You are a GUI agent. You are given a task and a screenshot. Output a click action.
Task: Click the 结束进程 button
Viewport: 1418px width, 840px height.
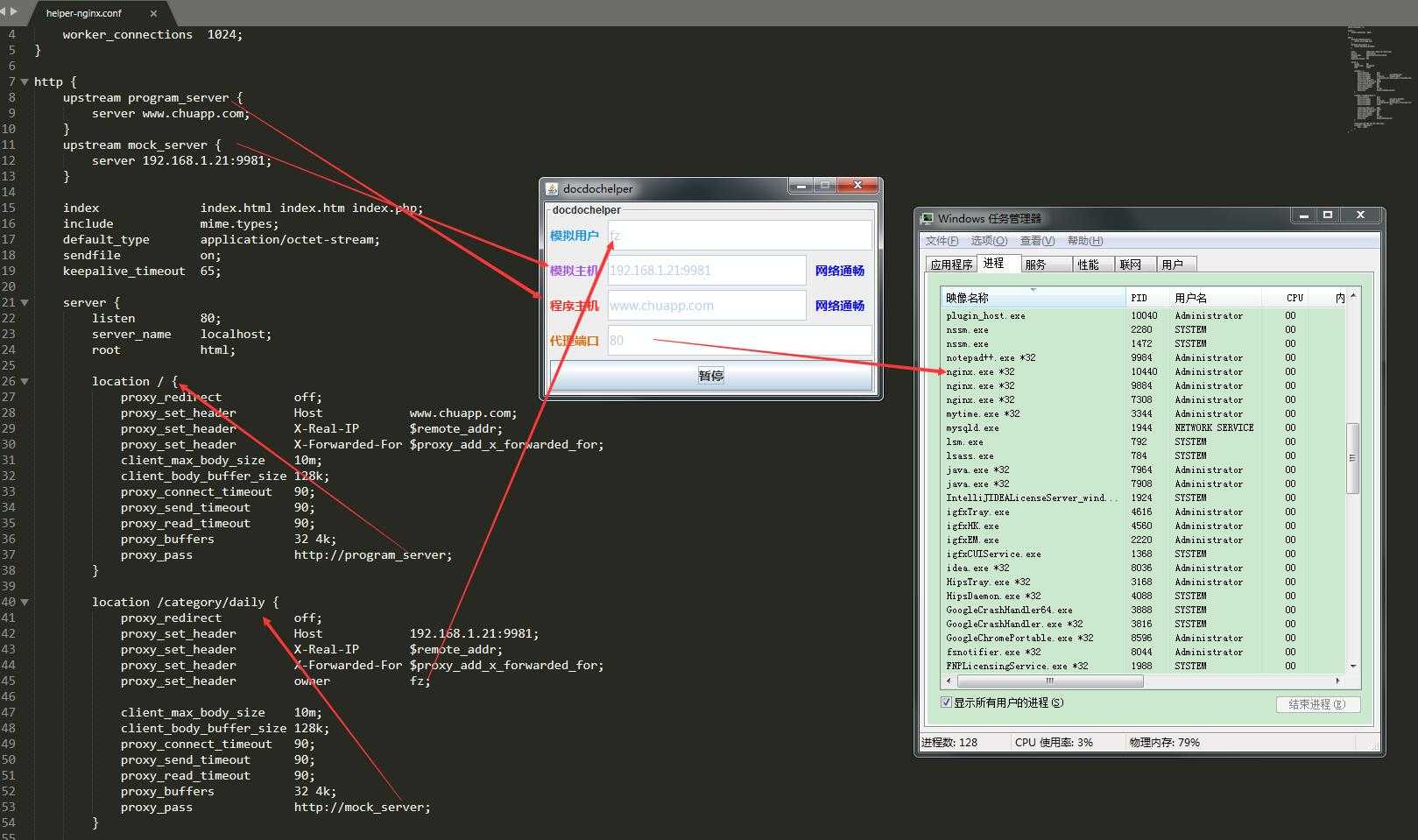point(1318,704)
